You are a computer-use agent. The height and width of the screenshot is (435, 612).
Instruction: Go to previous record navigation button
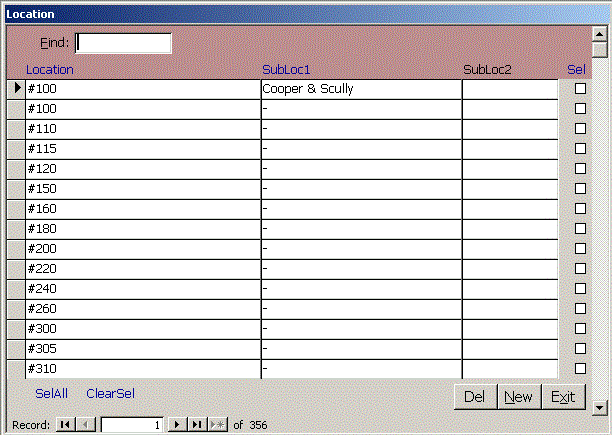click(85, 425)
